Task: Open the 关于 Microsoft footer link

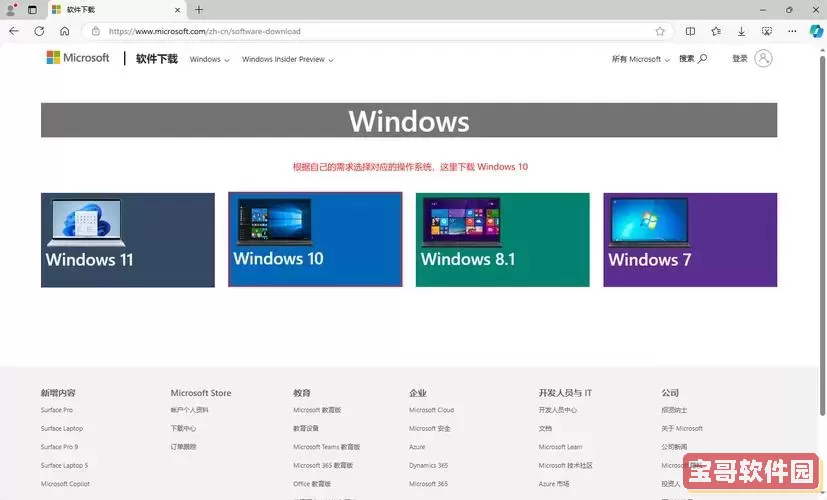Action: 682,428
